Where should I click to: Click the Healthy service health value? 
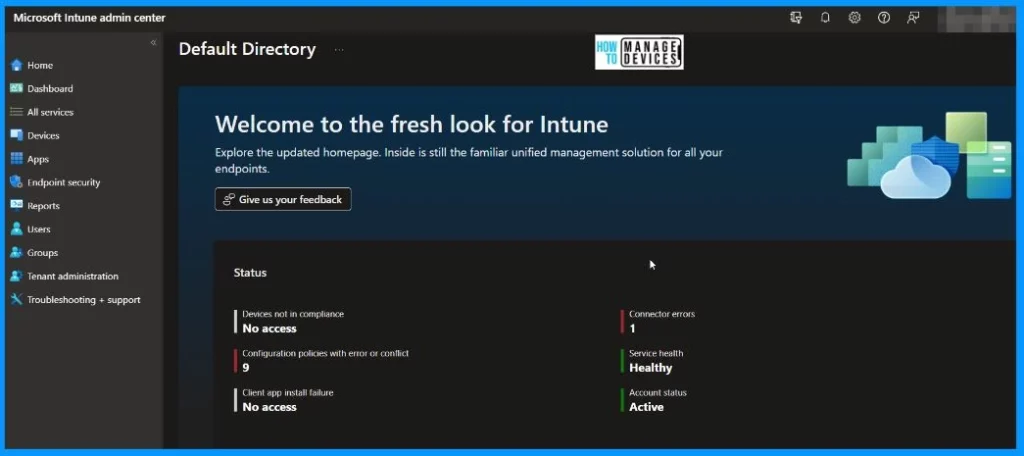[x=650, y=368]
